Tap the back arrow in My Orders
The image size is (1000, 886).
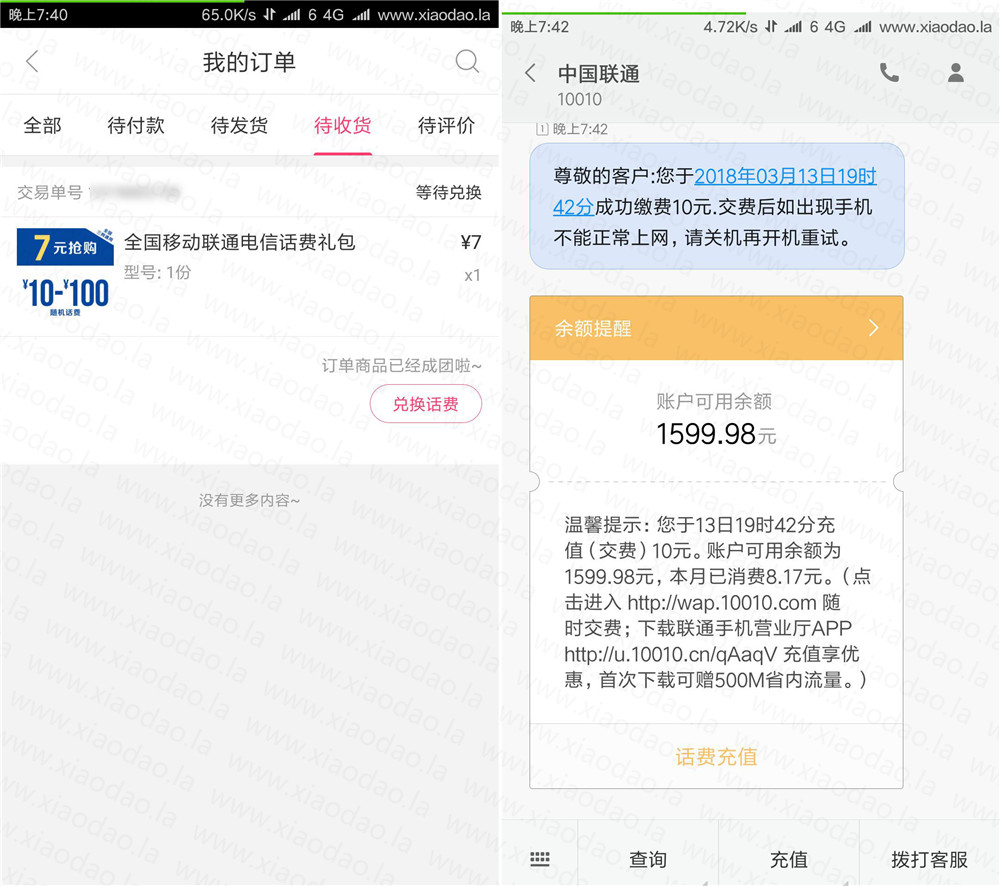coord(32,62)
